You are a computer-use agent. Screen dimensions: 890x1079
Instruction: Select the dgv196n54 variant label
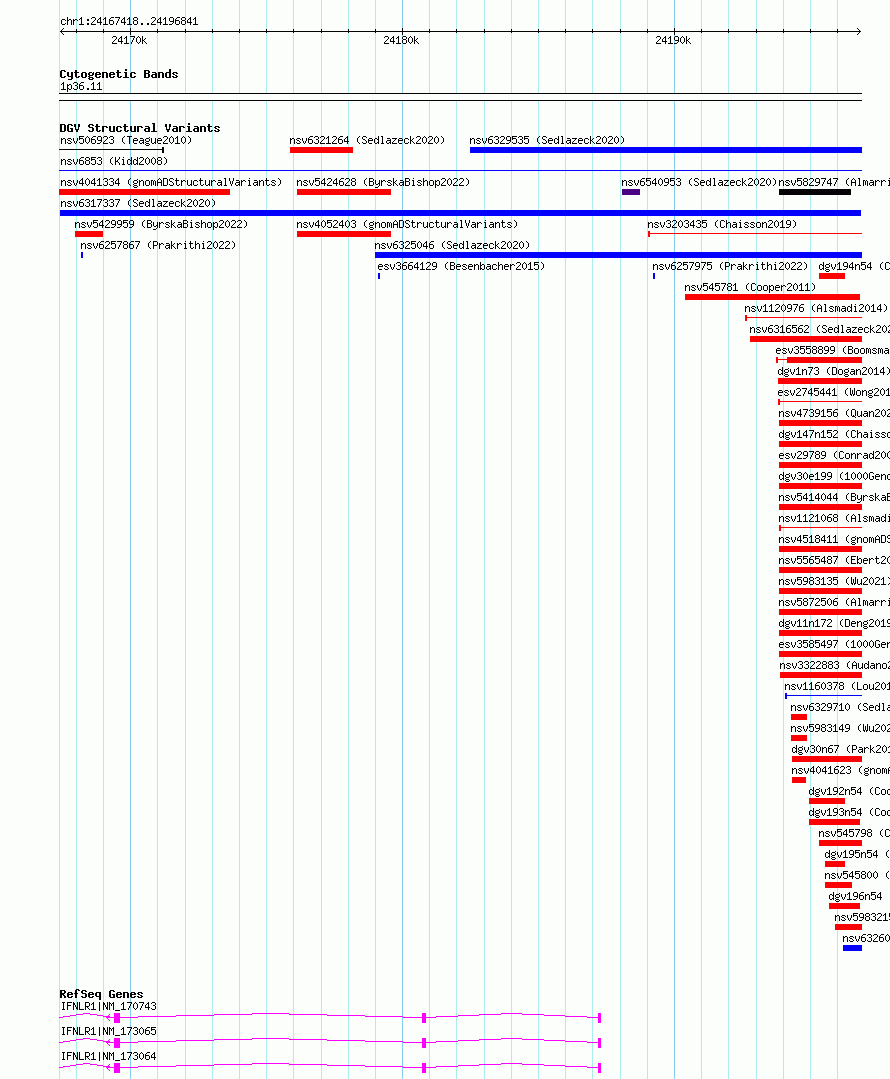point(855,896)
